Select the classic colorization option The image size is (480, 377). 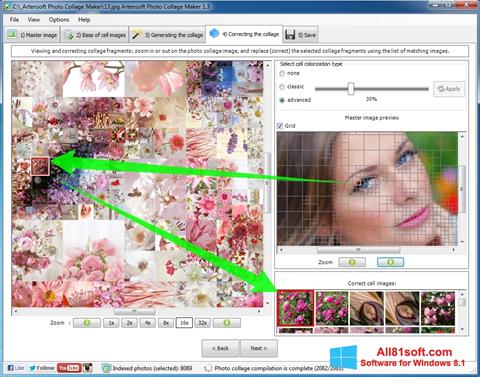tap(282, 87)
